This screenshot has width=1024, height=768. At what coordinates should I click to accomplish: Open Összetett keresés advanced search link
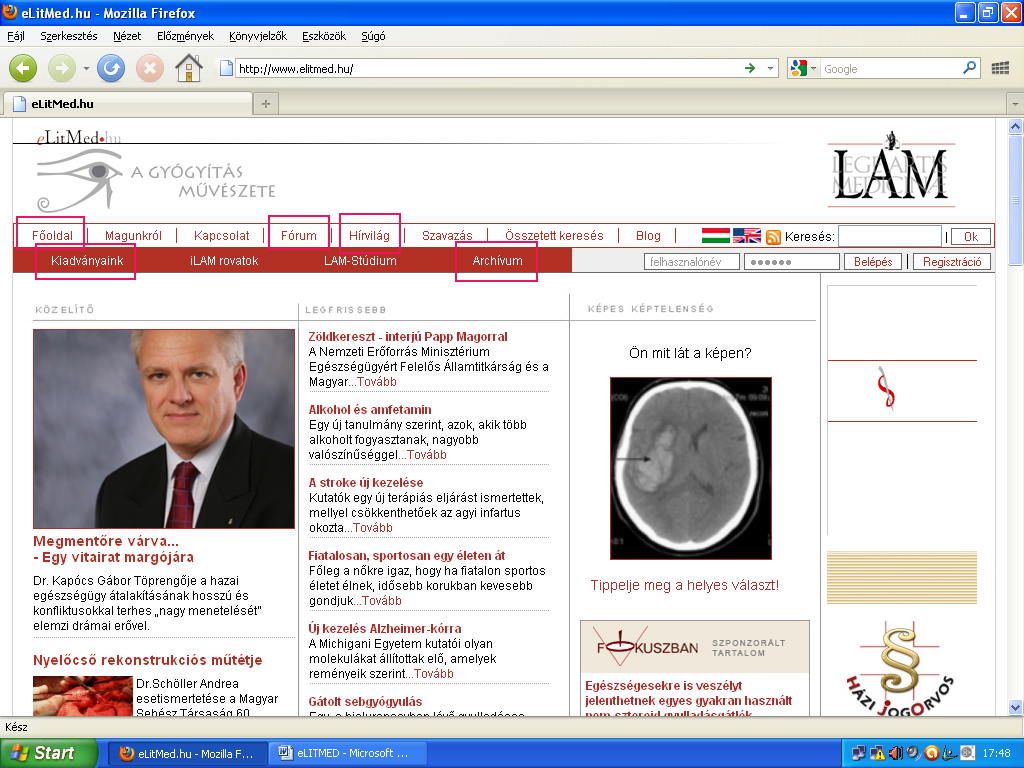pyautogui.click(x=554, y=236)
